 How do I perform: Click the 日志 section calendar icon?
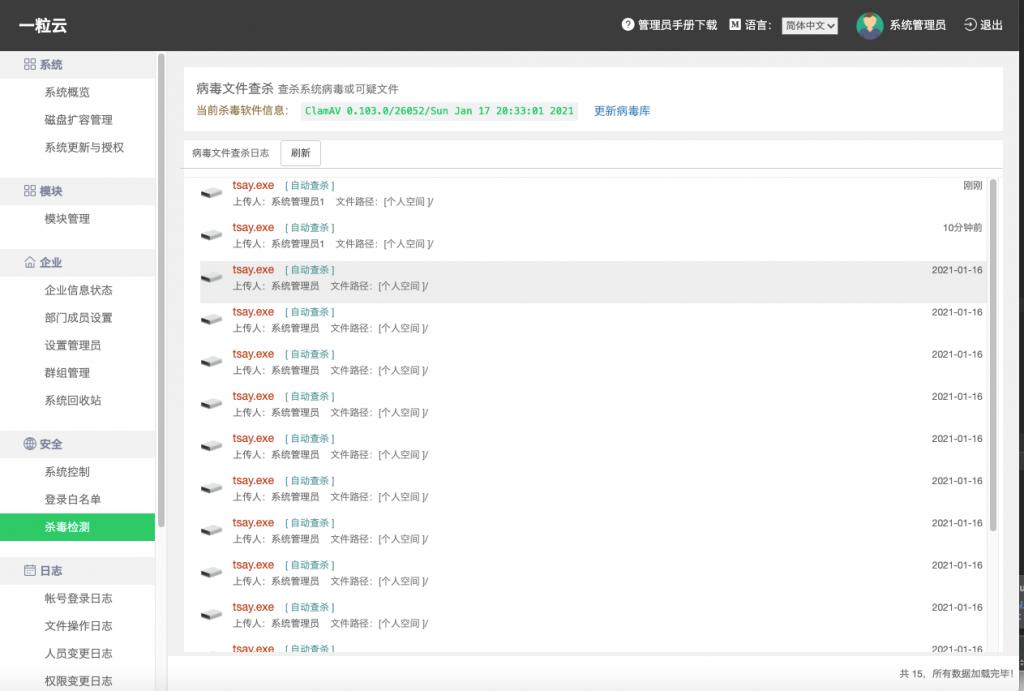coord(30,570)
